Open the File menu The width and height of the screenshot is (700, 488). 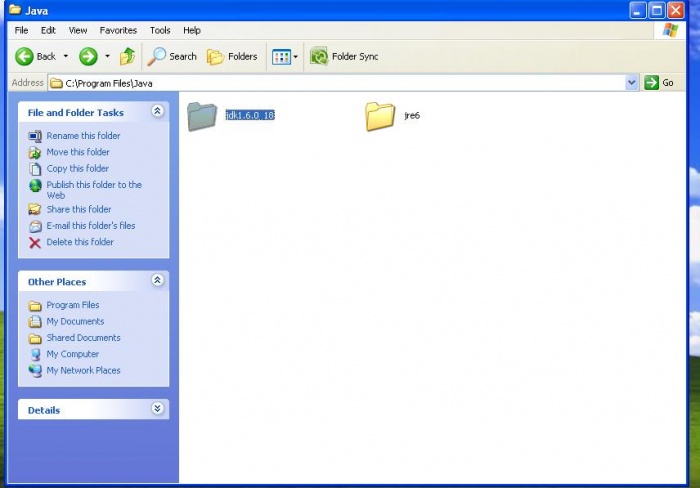pos(21,30)
